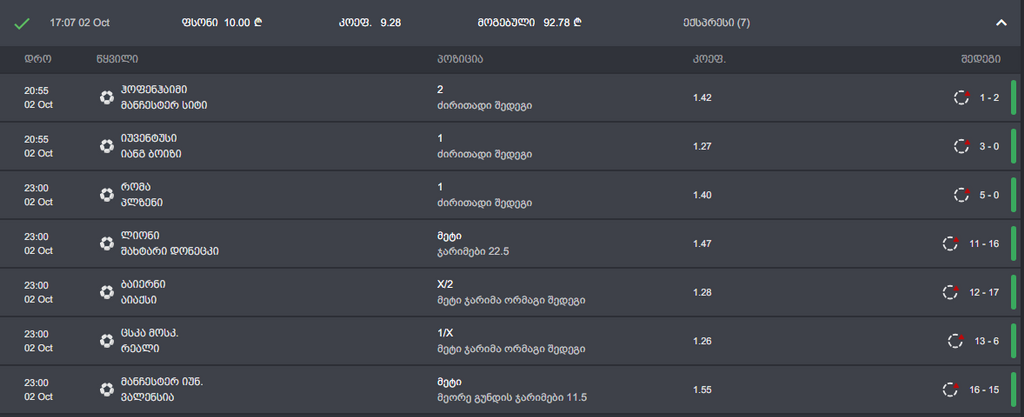Screen dimensions: 1024x417
Task: Click the soccer ball icon beside Hoffenheim match
Action: tap(107, 97)
